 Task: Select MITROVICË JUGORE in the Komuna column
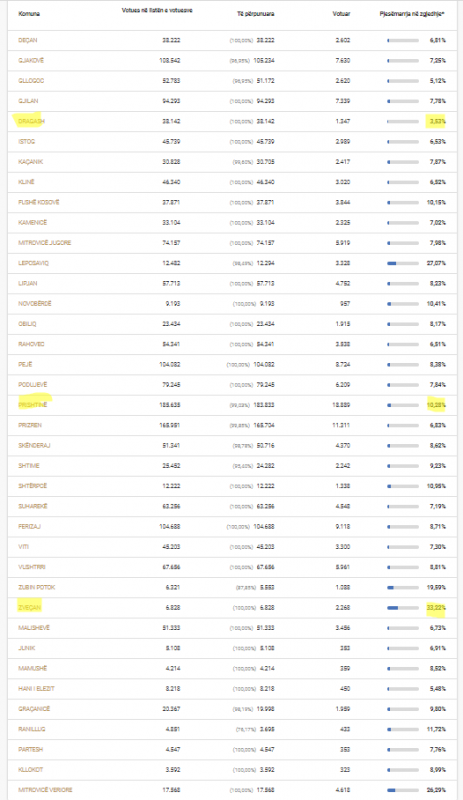point(45,243)
